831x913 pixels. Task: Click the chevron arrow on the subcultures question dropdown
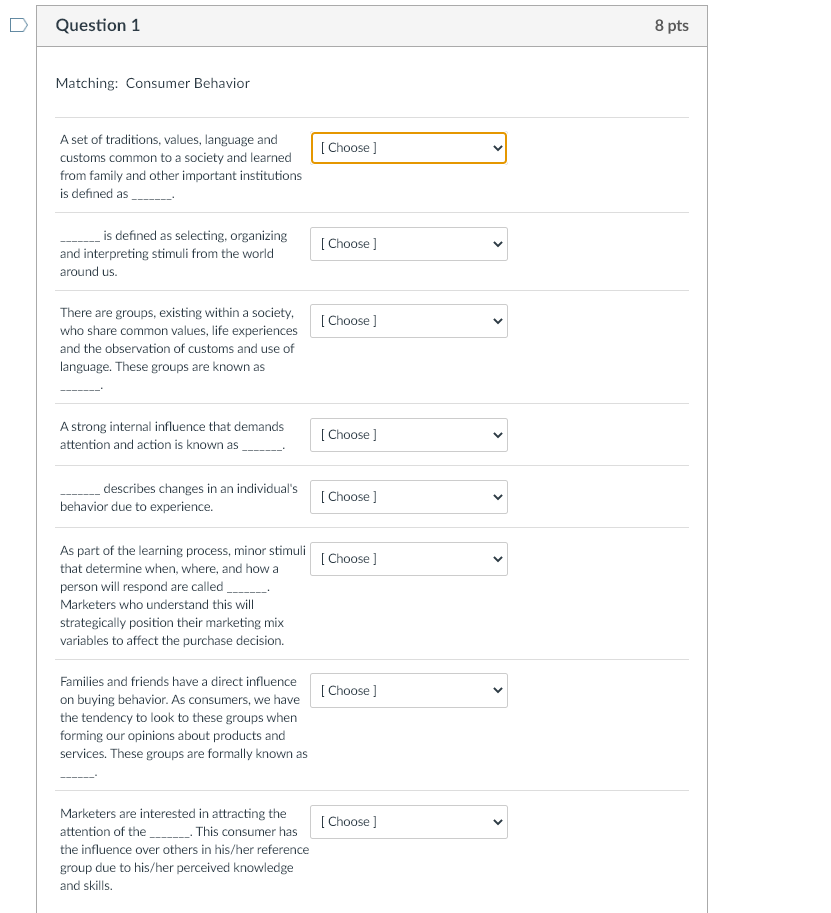[496, 320]
